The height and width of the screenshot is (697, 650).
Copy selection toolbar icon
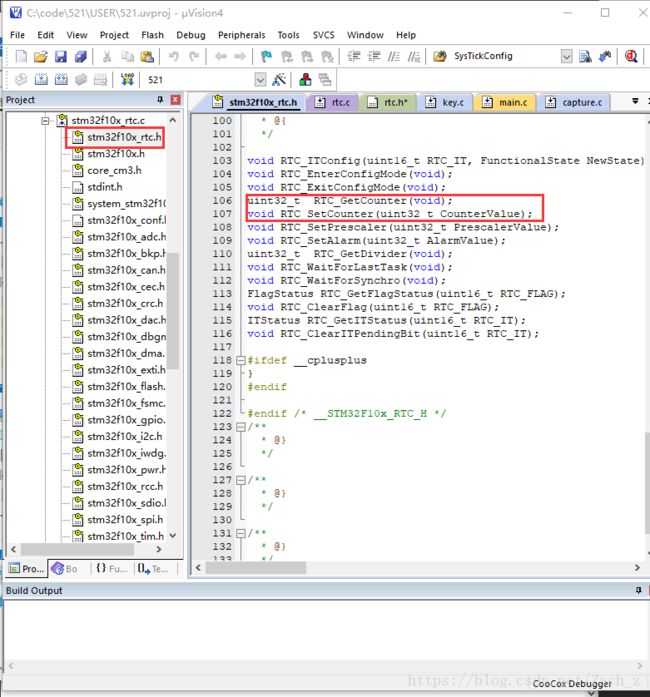[128, 56]
